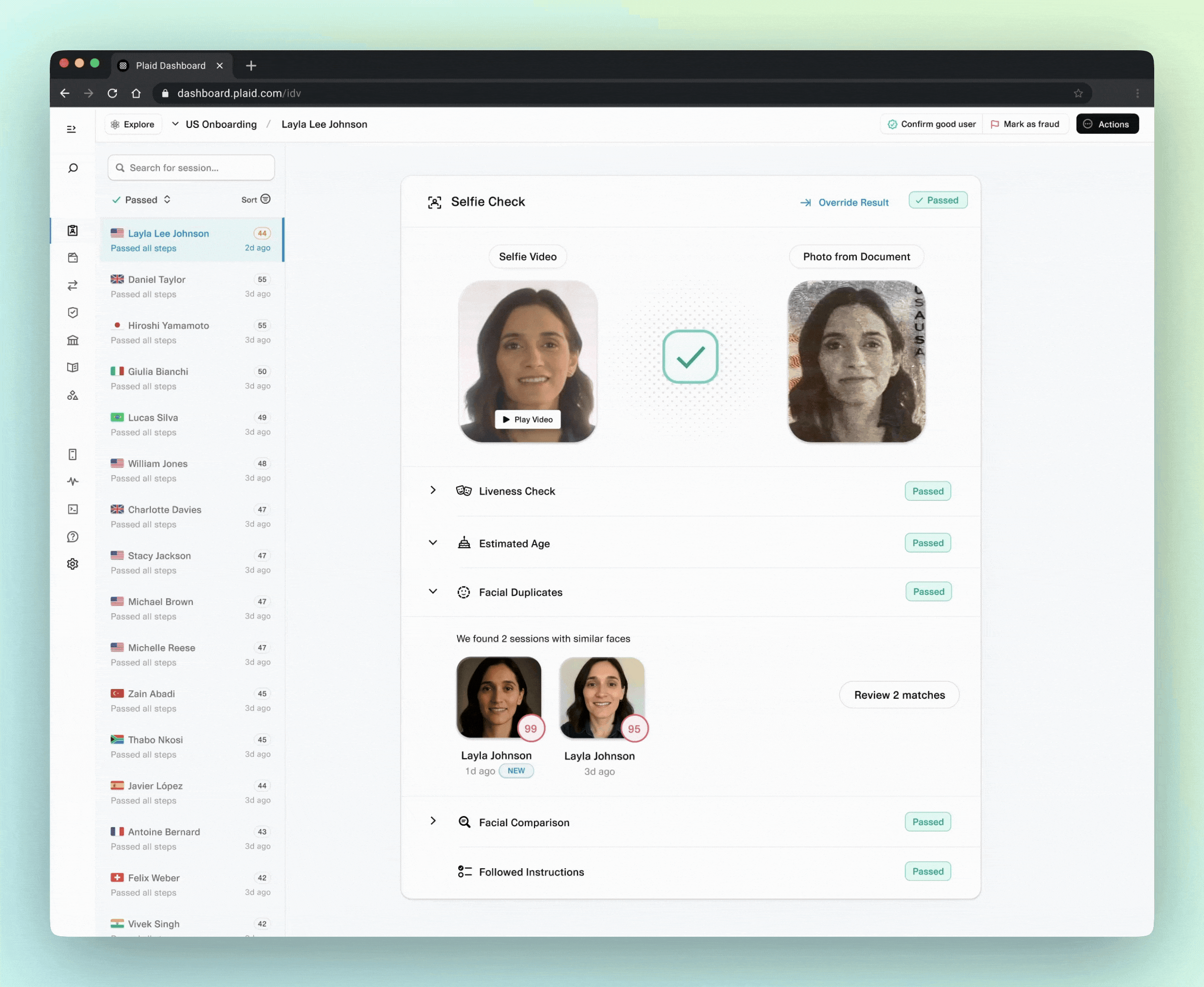Screen dimensions: 1204x987
Task: Expand the Liveness Check section
Action: (433, 490)
